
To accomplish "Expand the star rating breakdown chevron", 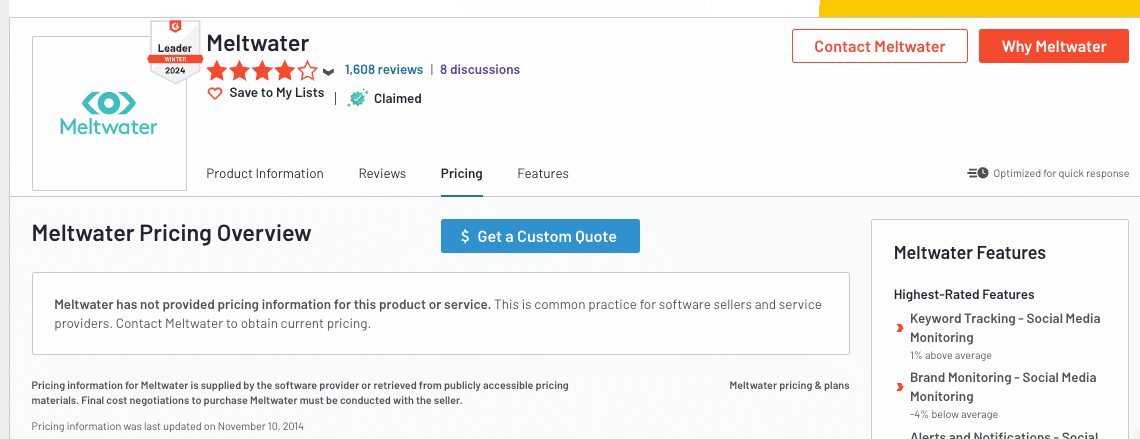I will tap(328, 72).
